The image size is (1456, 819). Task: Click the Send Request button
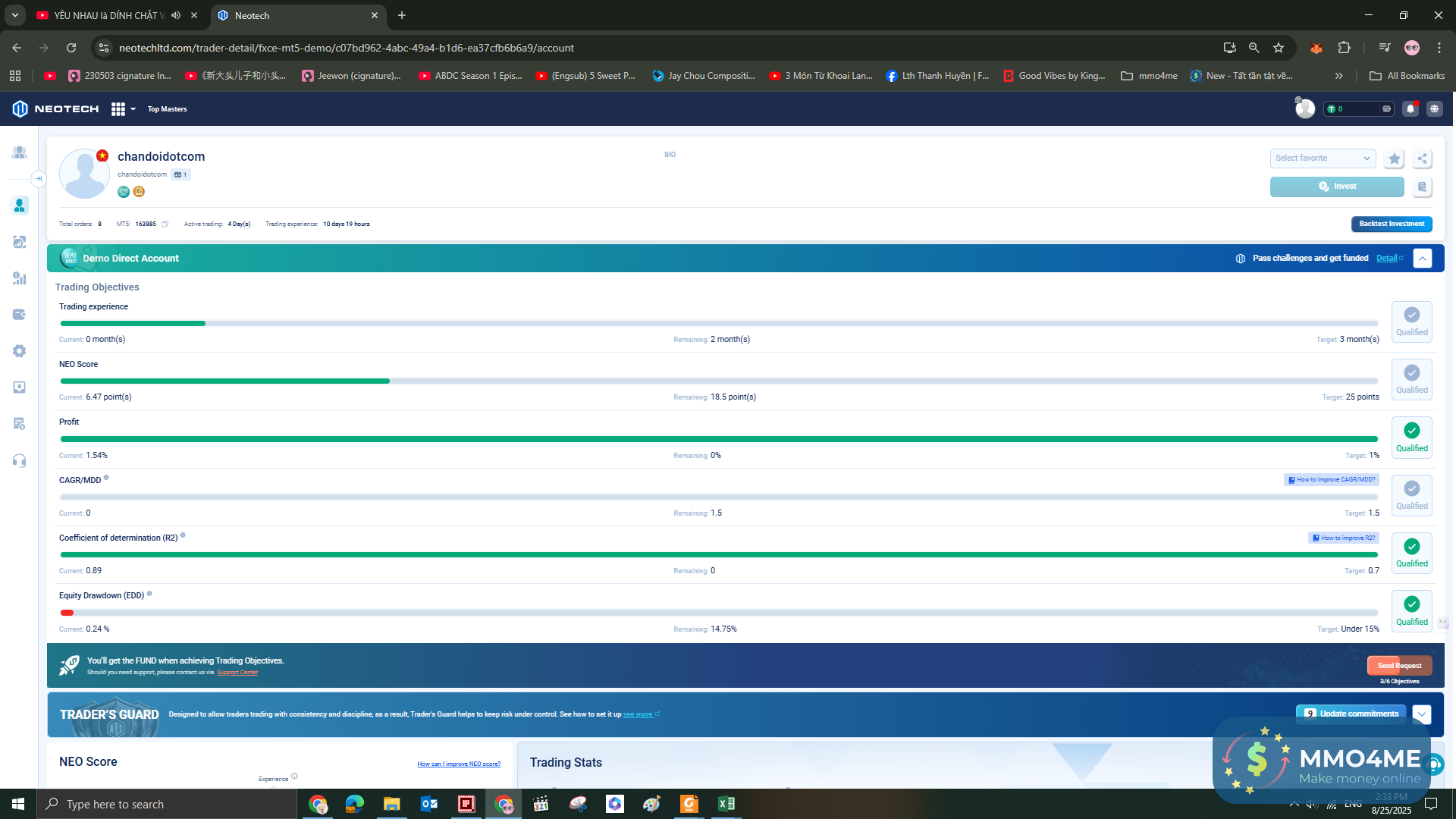point(1399,666)
